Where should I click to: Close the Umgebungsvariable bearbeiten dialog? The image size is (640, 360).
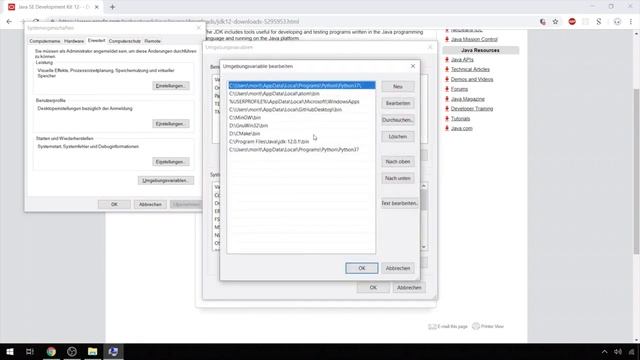[413, 66]
